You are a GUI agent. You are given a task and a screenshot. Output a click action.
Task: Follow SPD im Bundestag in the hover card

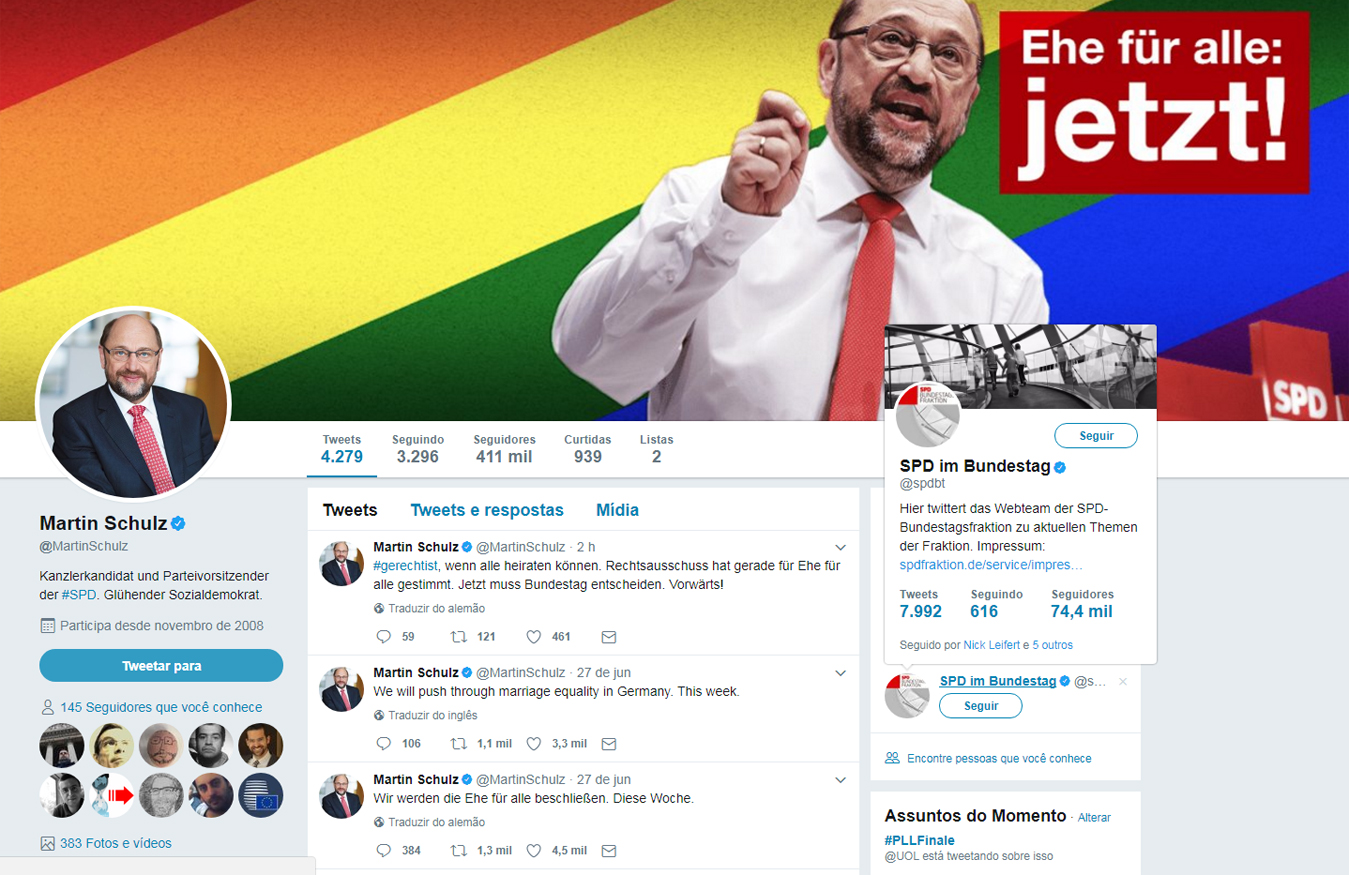(1096, 436)
